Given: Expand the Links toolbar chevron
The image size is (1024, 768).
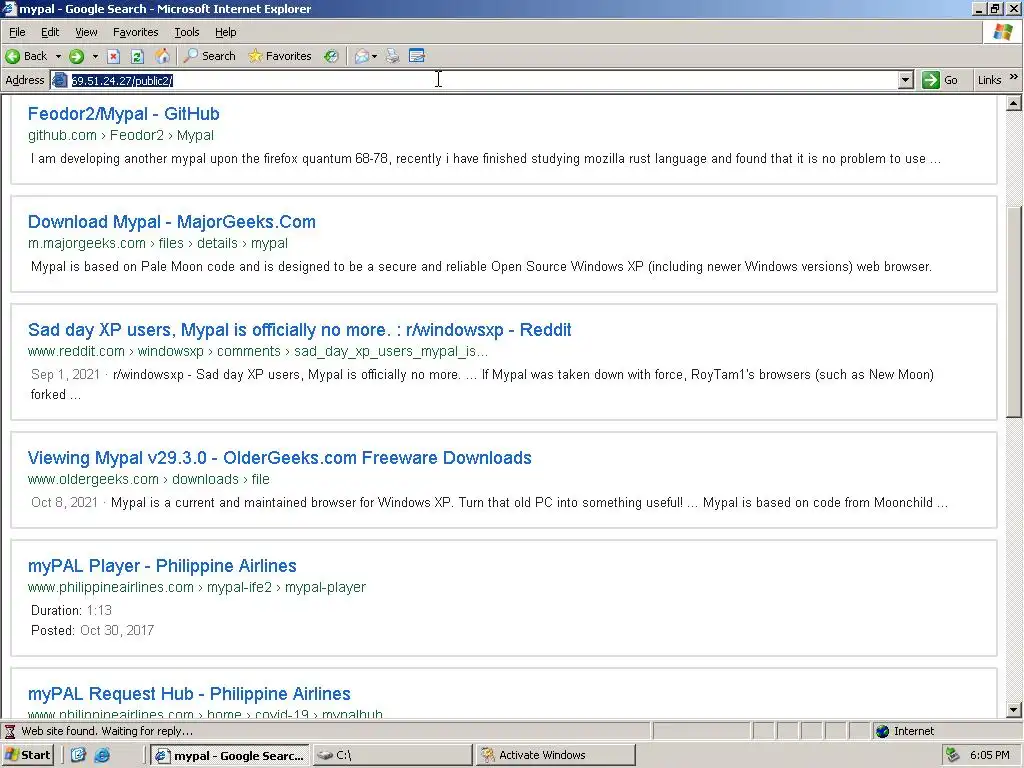Looking at the screenshot, I should [1013, 77].
